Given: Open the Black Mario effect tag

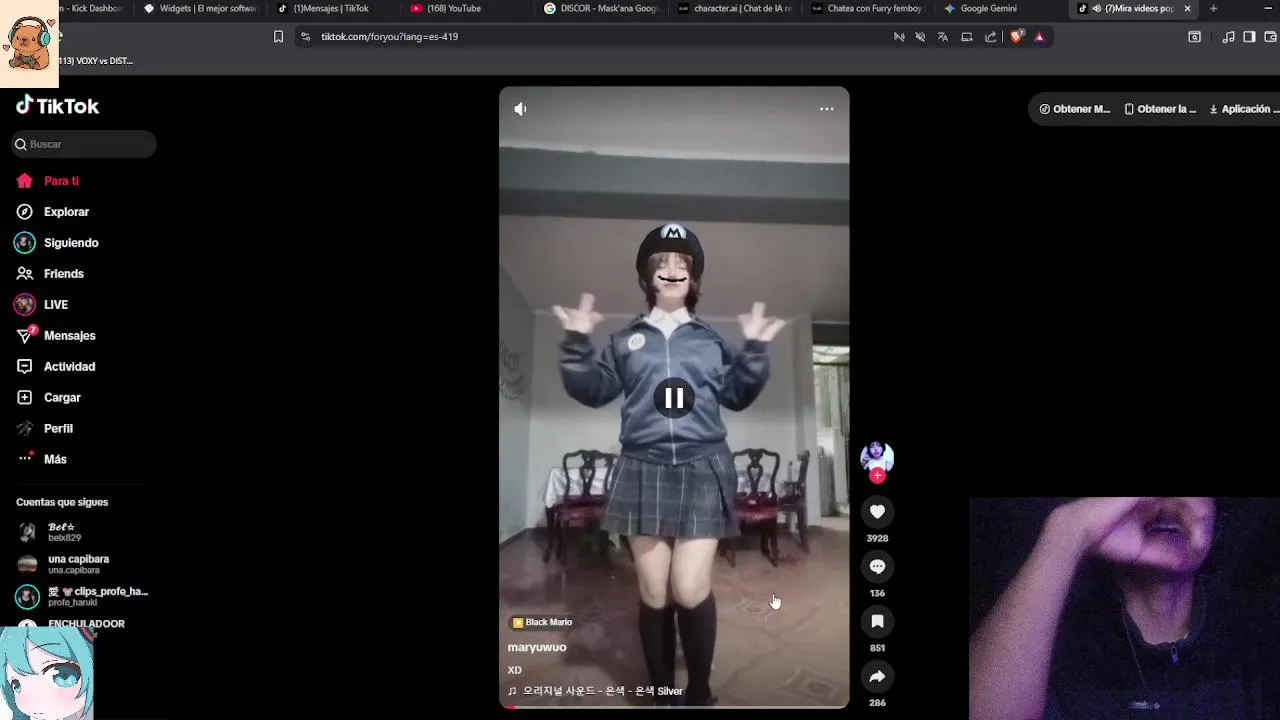Looking at the screenshot, I should [x=542, y=622].
